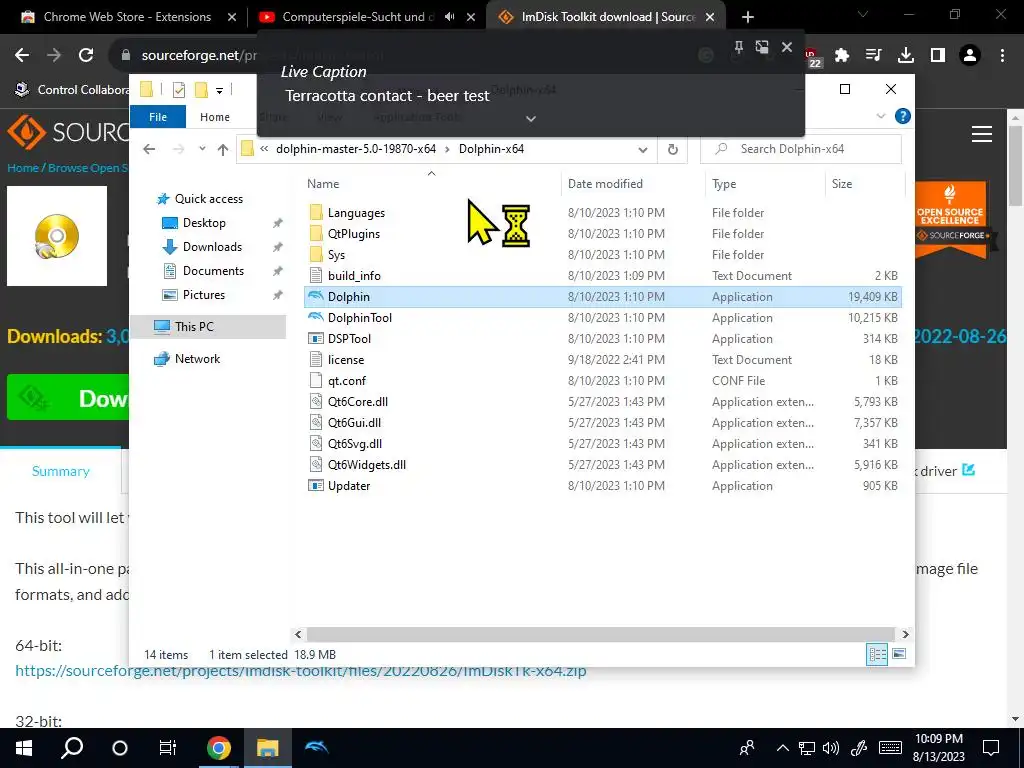The image size is (1024, 768).
Task: Toggle Chrome side panel icon
Action: pos(938,56)
